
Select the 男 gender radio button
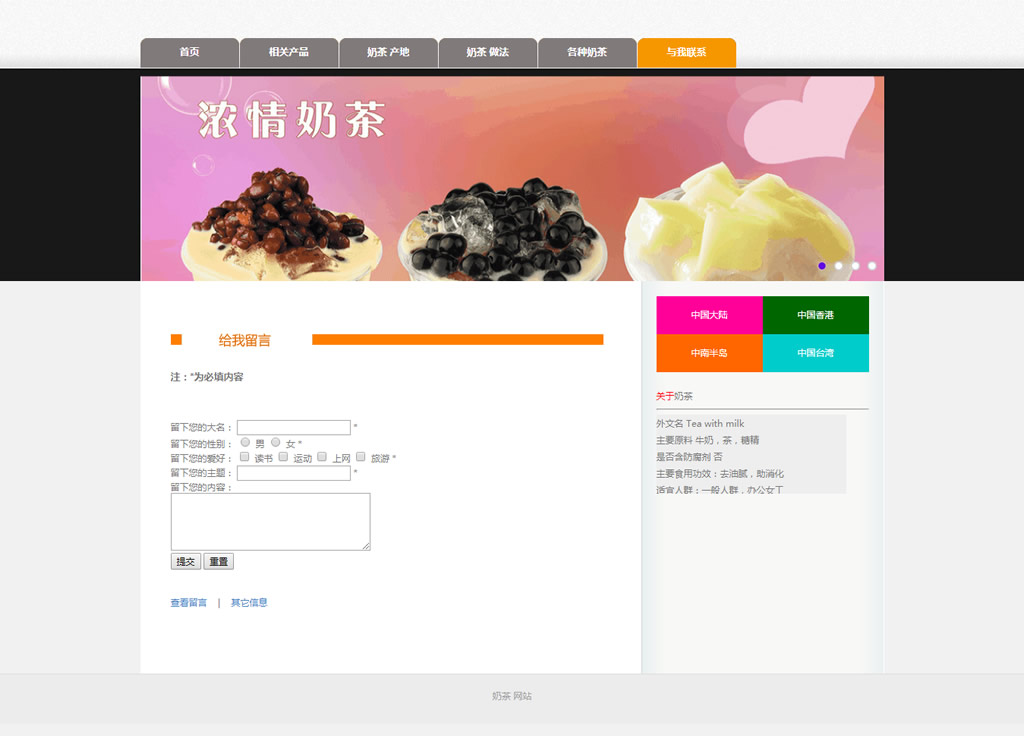click(x=246, y=442)
